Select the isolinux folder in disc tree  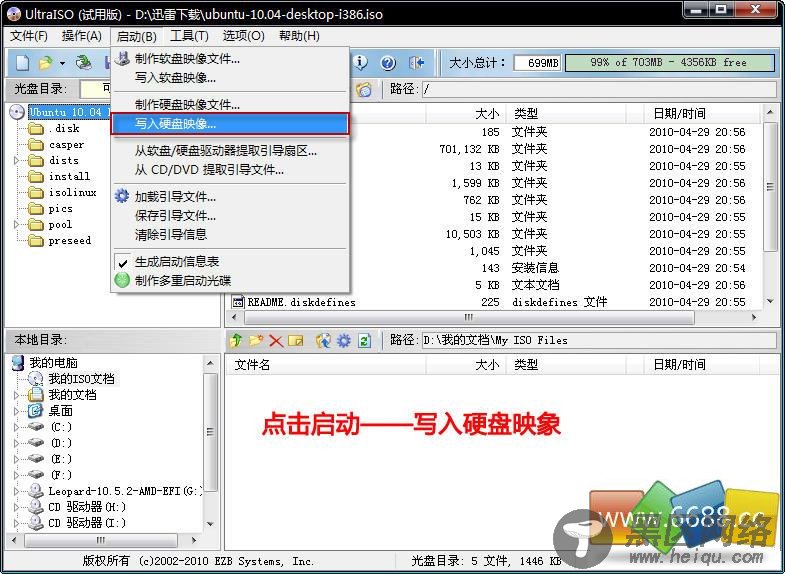coord(73,193)
